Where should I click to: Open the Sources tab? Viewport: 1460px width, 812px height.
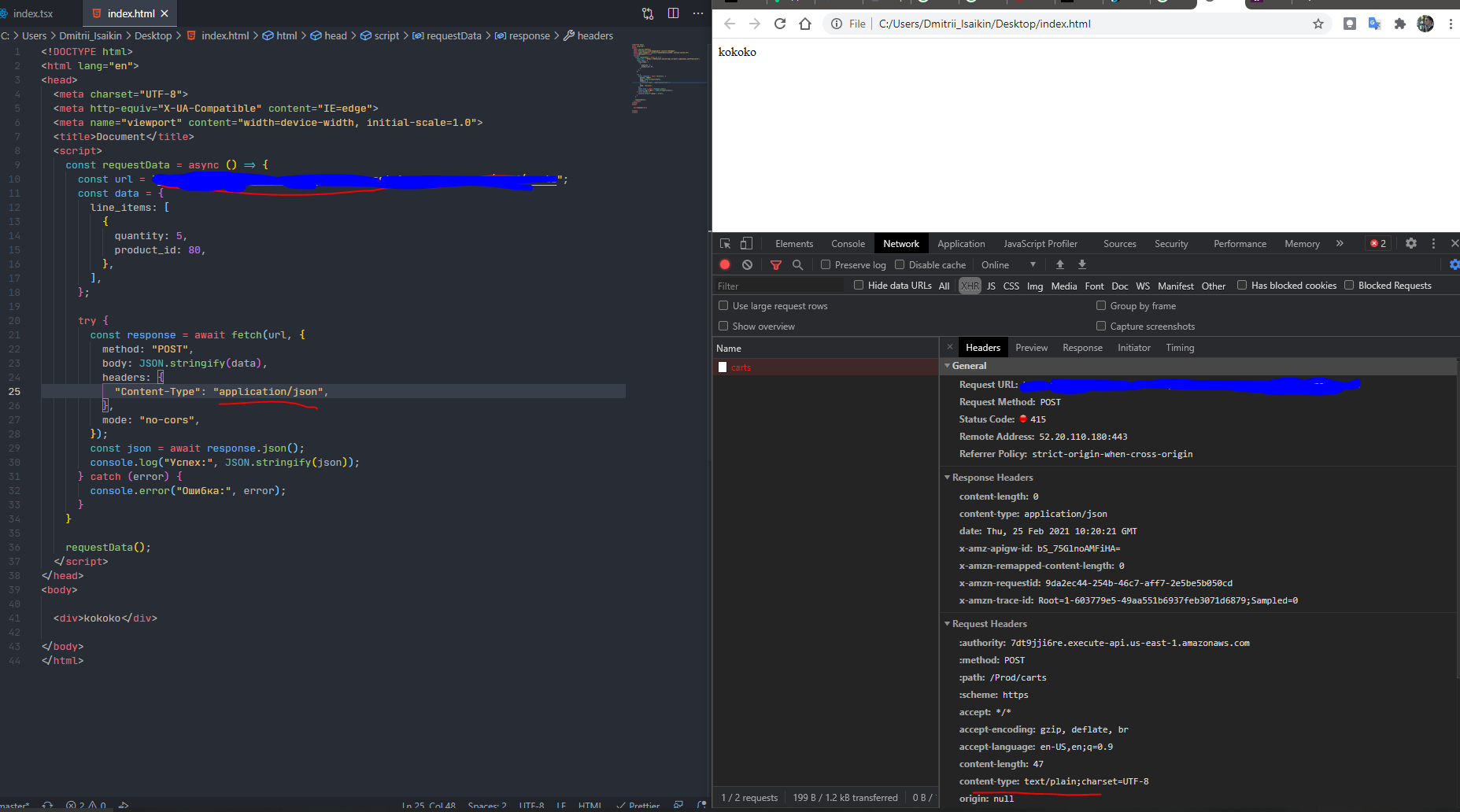pyautogui.click(x=1119, y=244)
